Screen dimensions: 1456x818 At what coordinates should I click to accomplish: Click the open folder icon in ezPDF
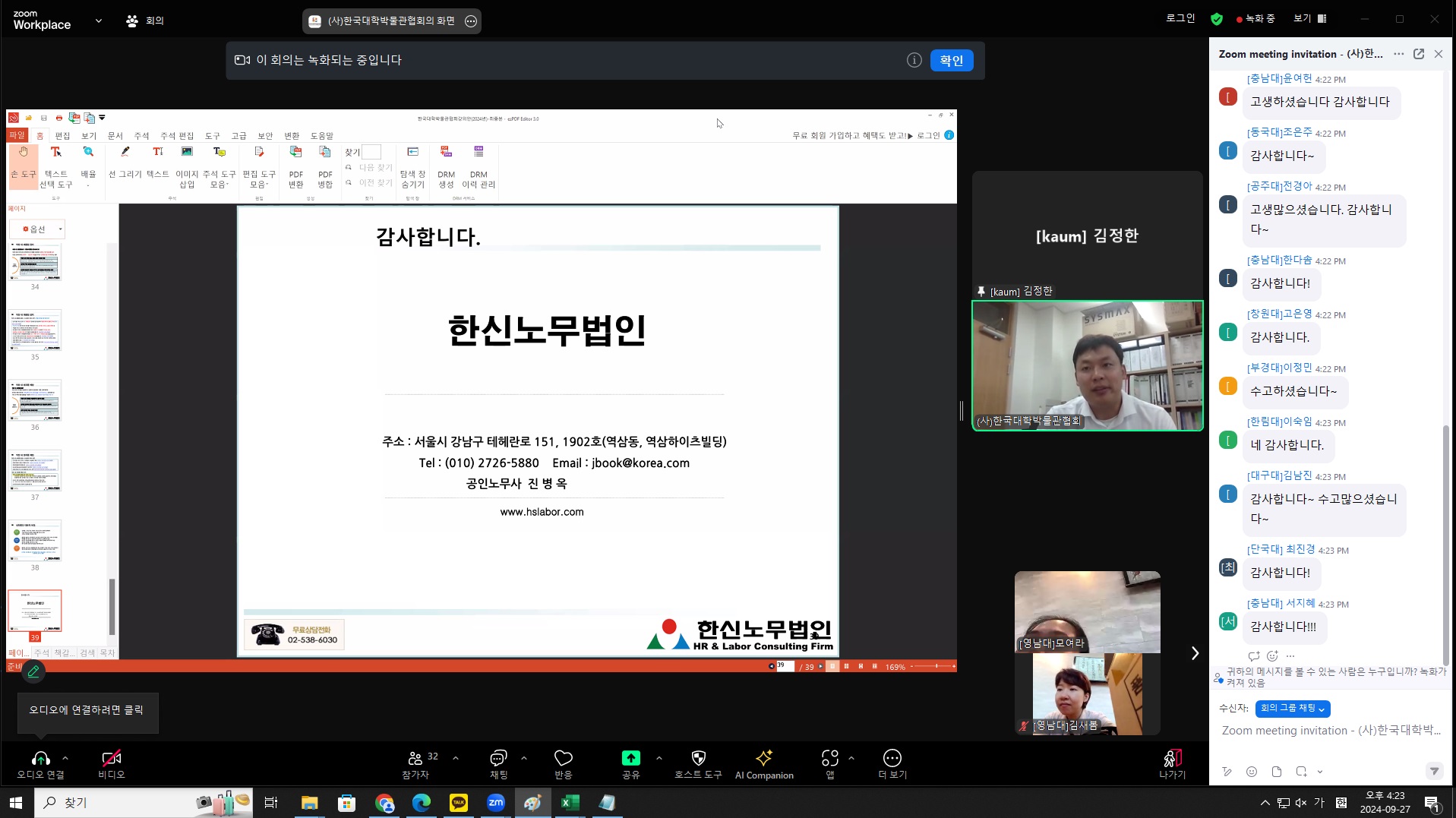(x=29, y=118)
